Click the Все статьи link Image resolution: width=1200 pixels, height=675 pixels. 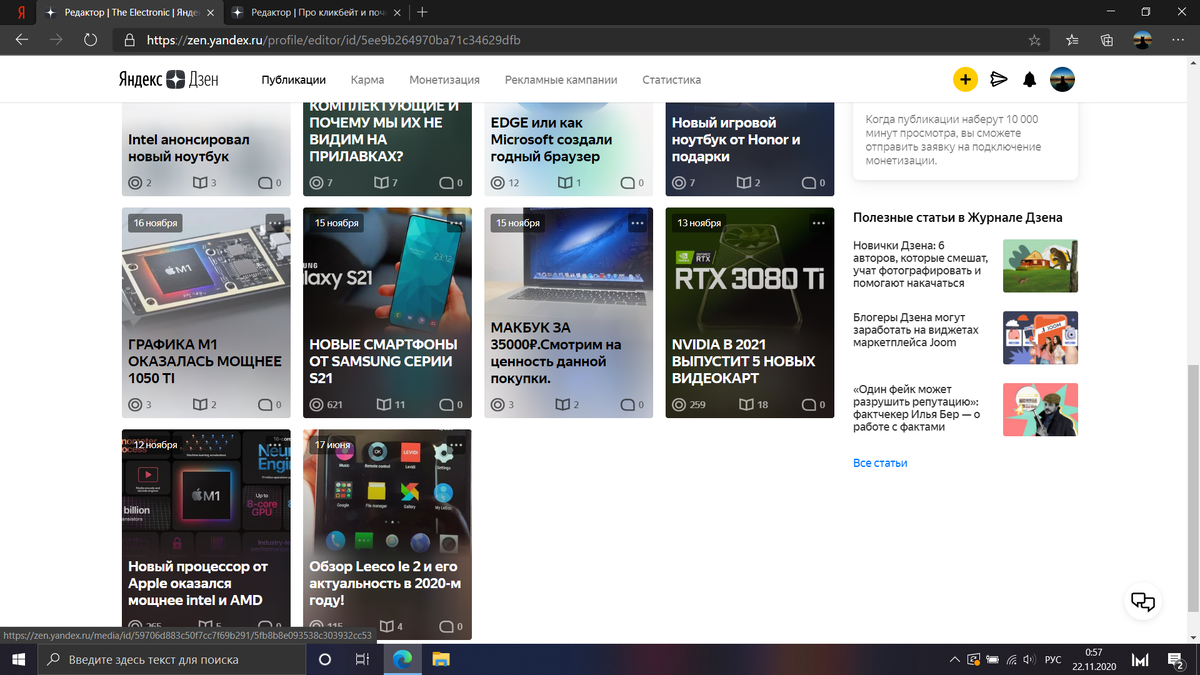point(880,463)
